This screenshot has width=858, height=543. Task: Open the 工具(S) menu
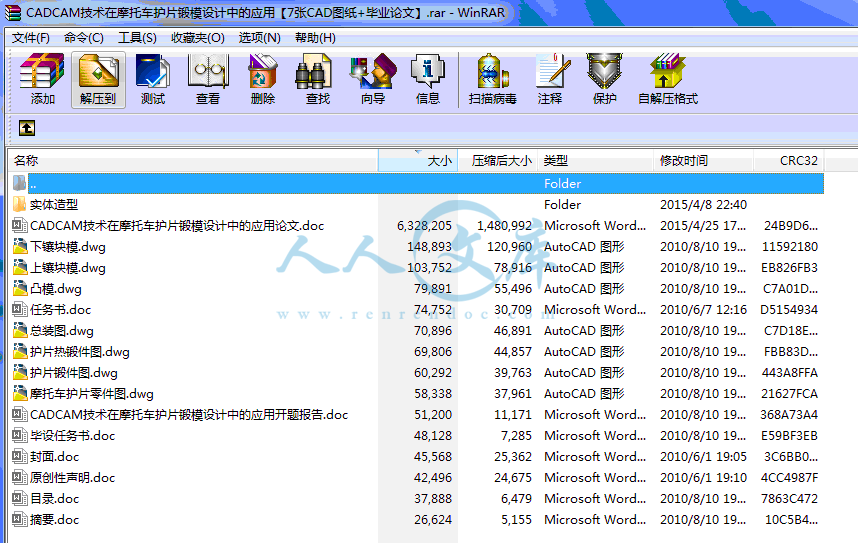(x=137, y=38)
